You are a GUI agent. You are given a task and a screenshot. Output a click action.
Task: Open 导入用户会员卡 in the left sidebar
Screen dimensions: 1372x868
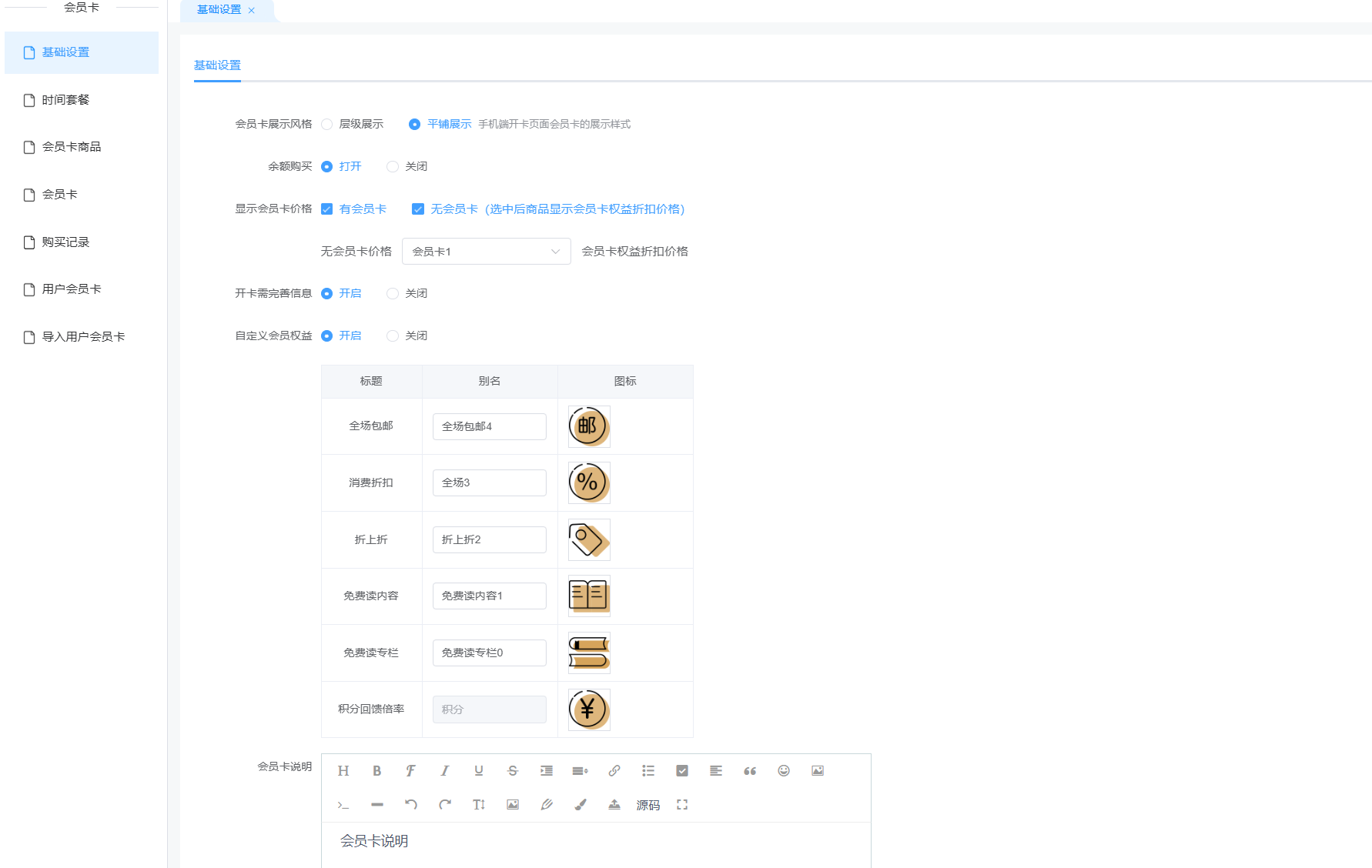tap(82, 337)
